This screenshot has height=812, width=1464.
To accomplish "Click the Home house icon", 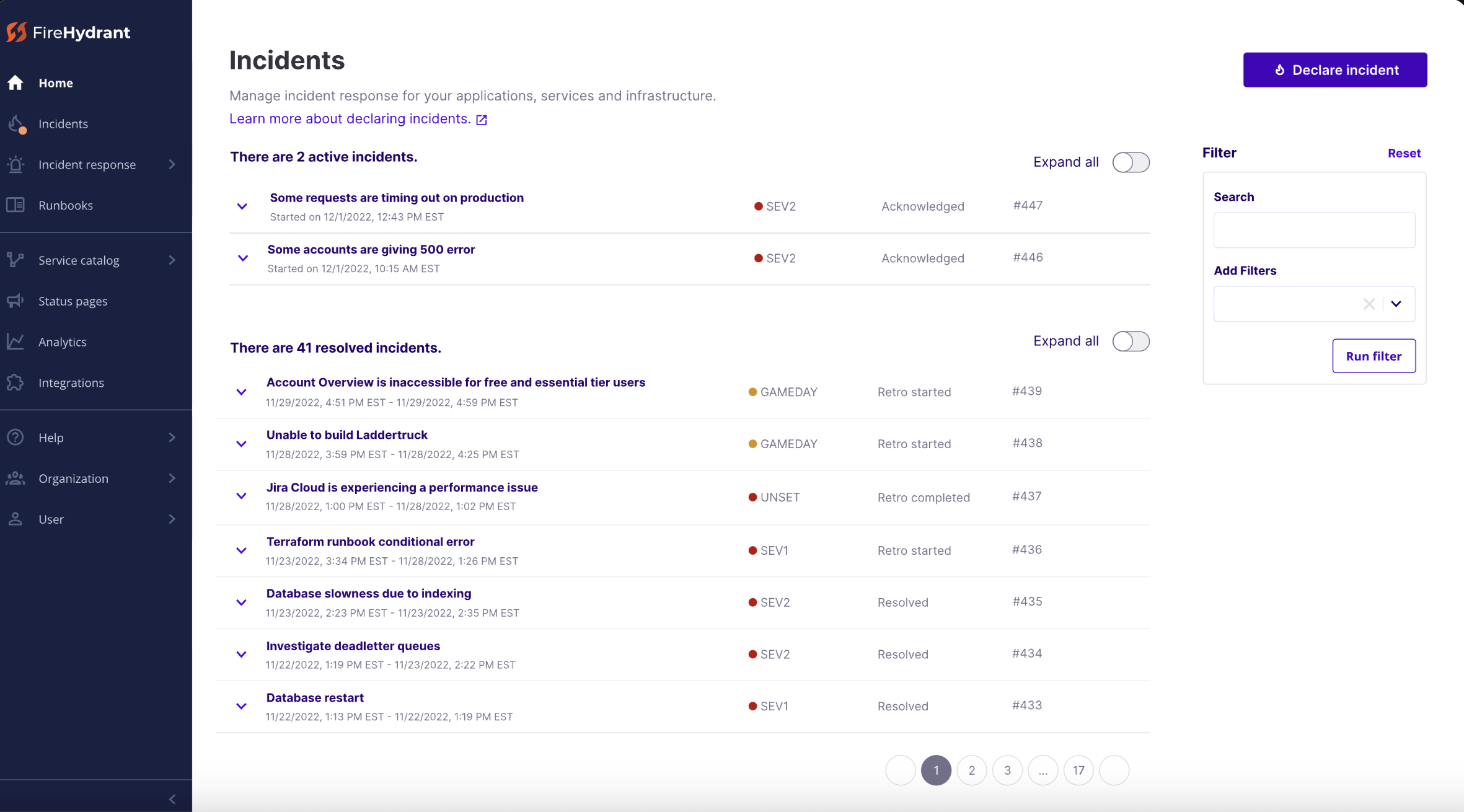I will pyautogui.click(x=15, y=82).
